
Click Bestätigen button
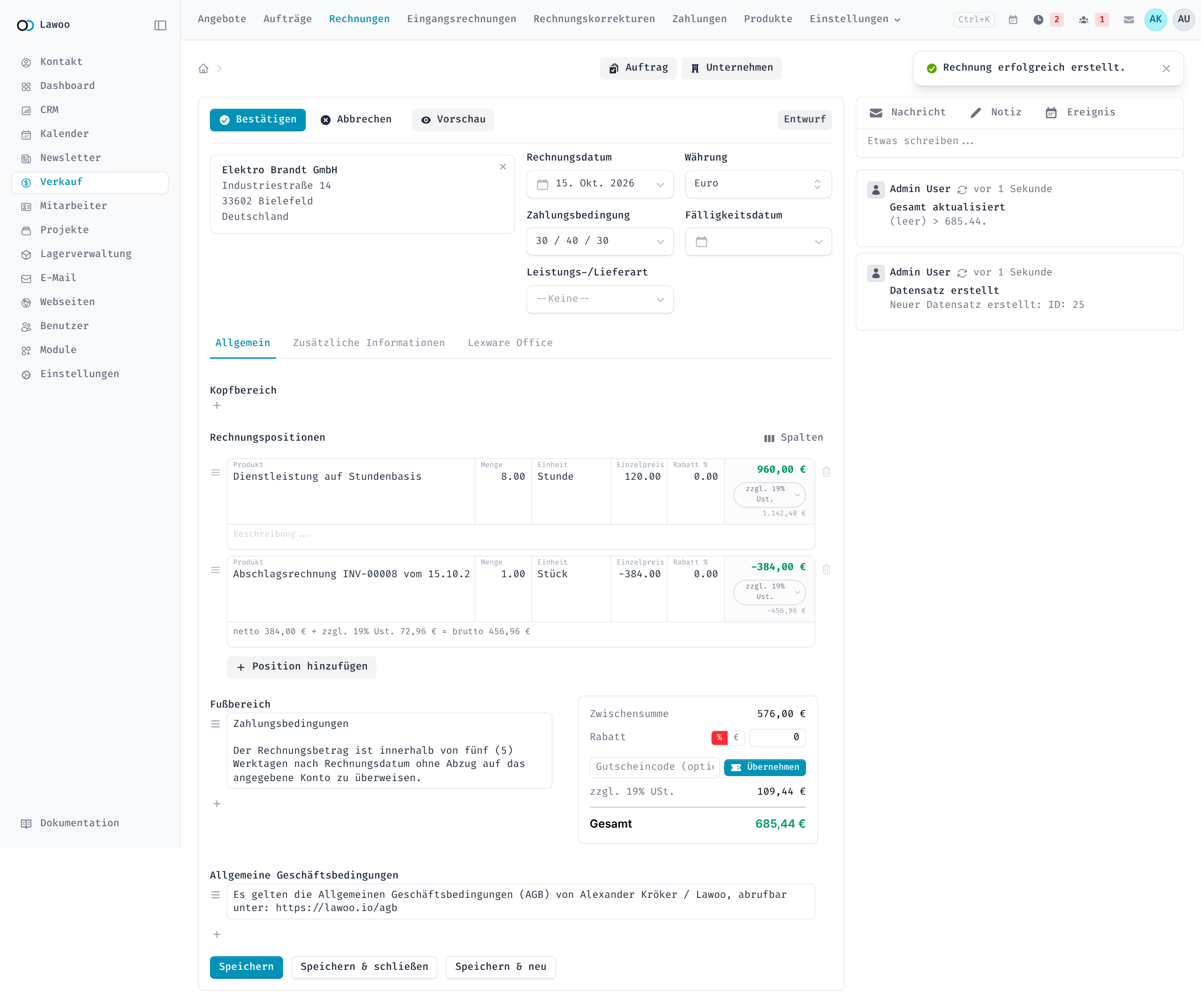(257, 120)
